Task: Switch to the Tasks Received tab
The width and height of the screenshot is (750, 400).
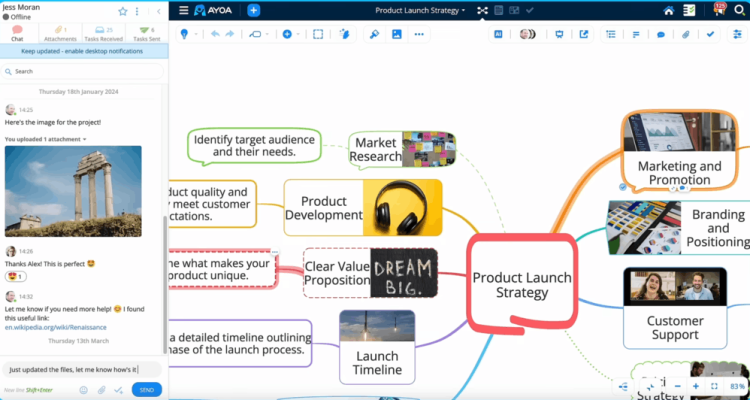Action: (x=103, y=33)
